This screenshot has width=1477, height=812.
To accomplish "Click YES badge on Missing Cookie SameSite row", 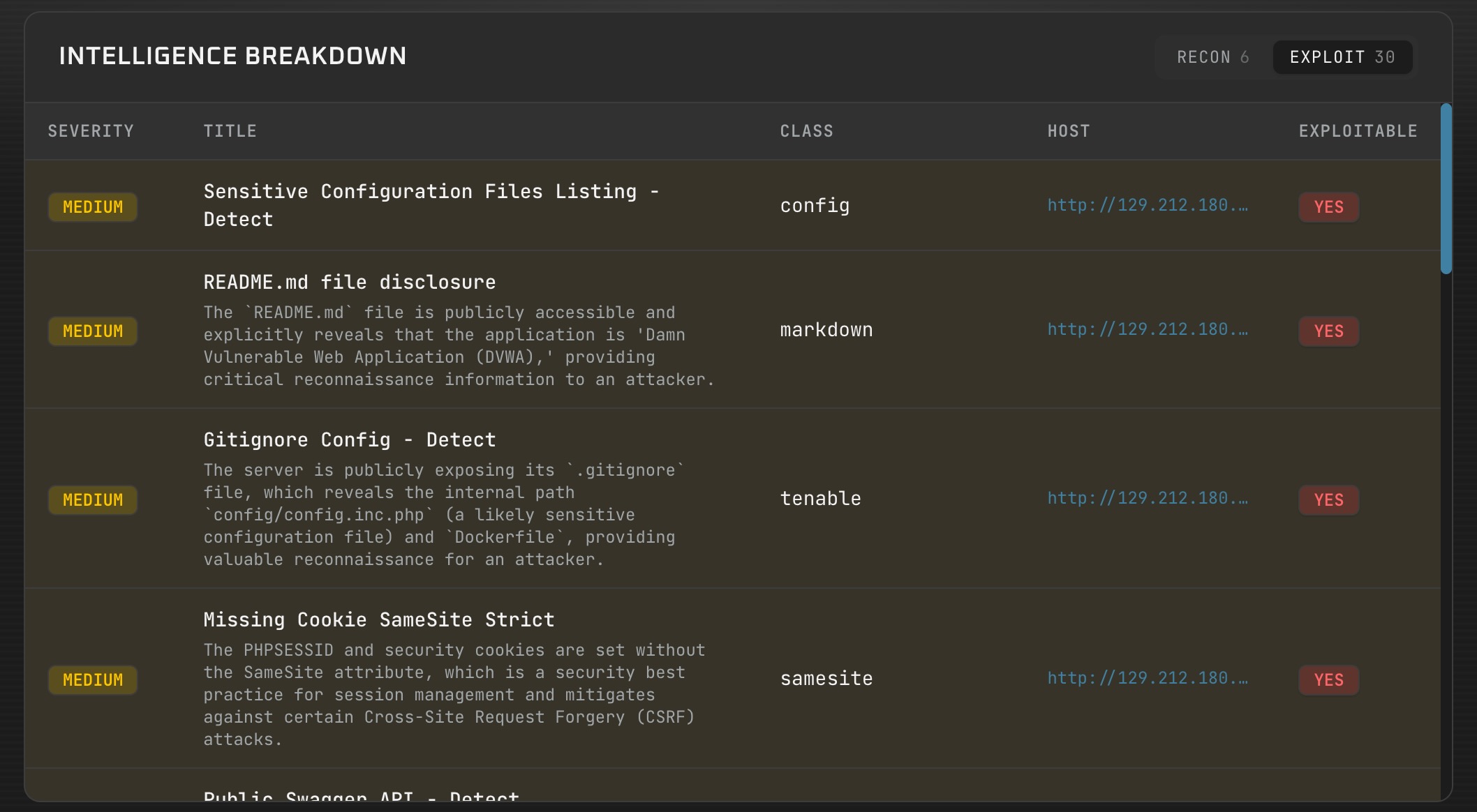I will pyautogui.click(x=1328, y=680).
